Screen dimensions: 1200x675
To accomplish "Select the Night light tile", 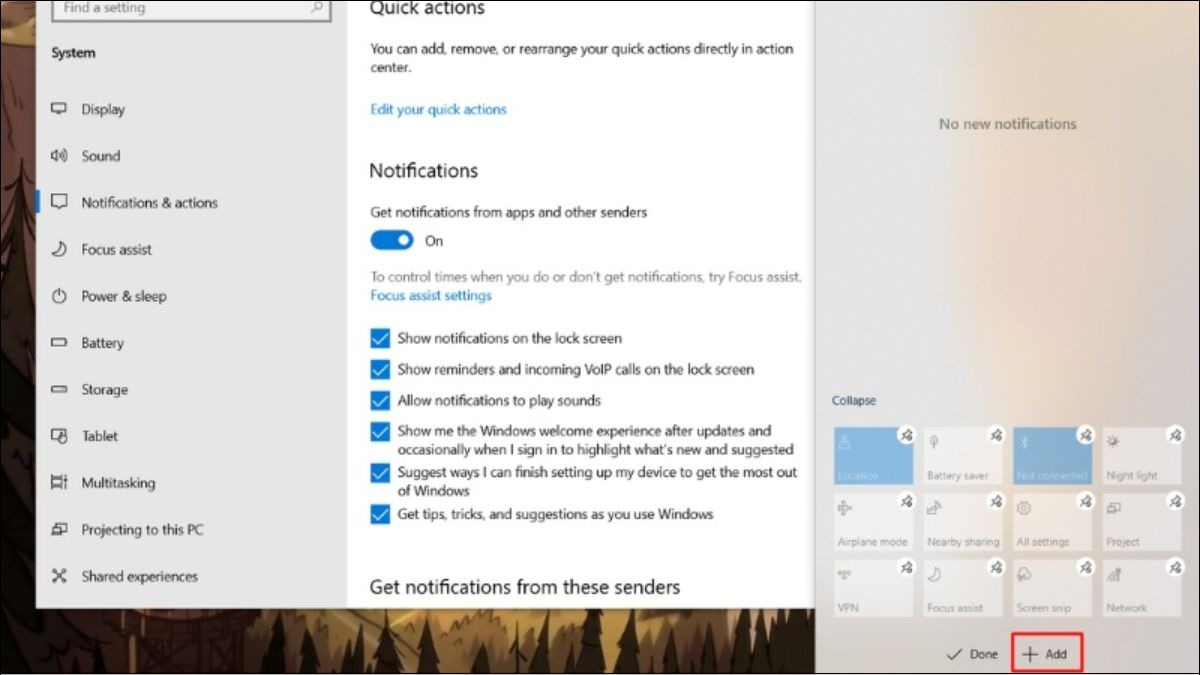I will click(x=1143, y=456).
